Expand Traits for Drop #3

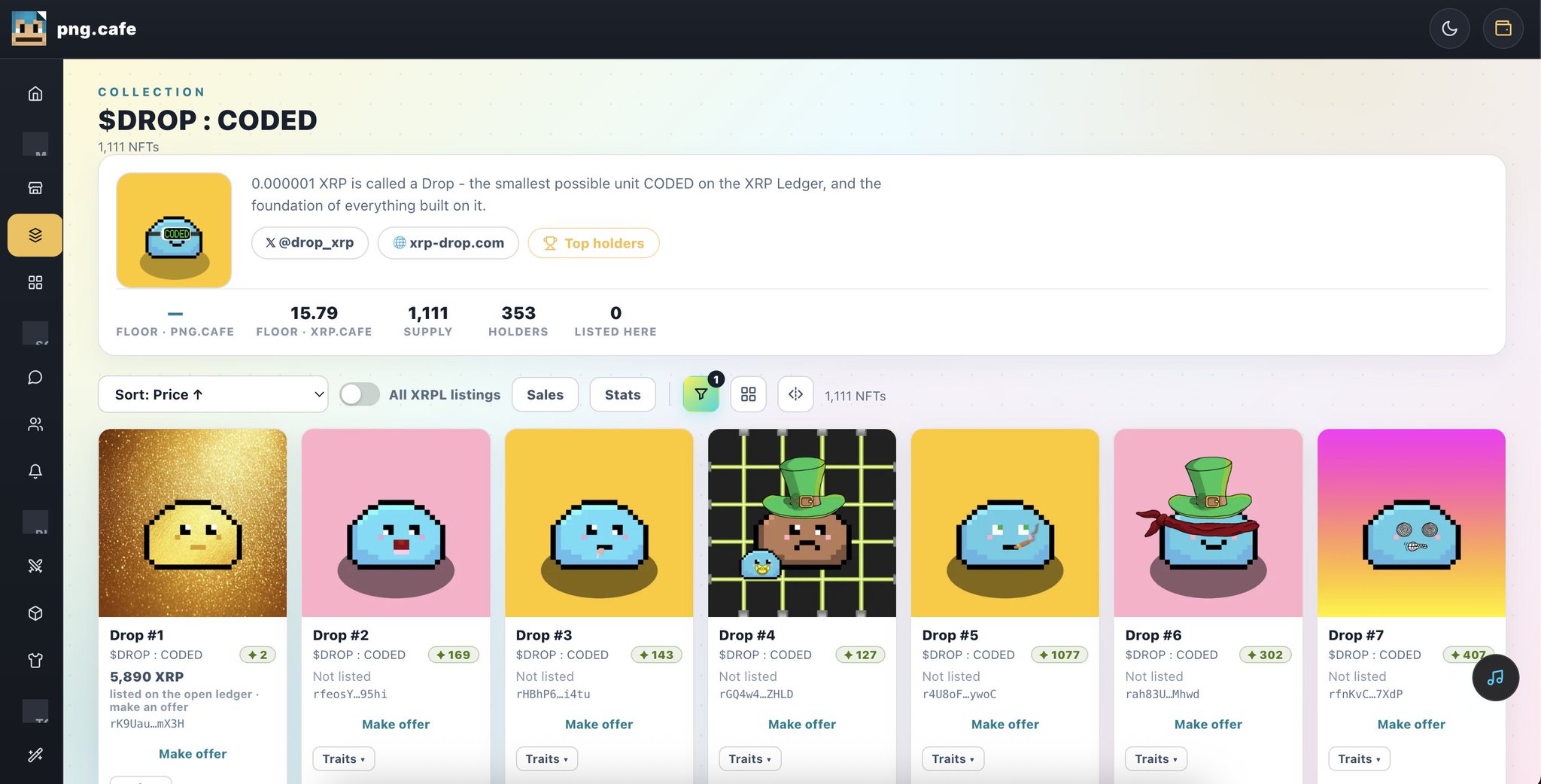pyautogui.click(x=547, y=758)
